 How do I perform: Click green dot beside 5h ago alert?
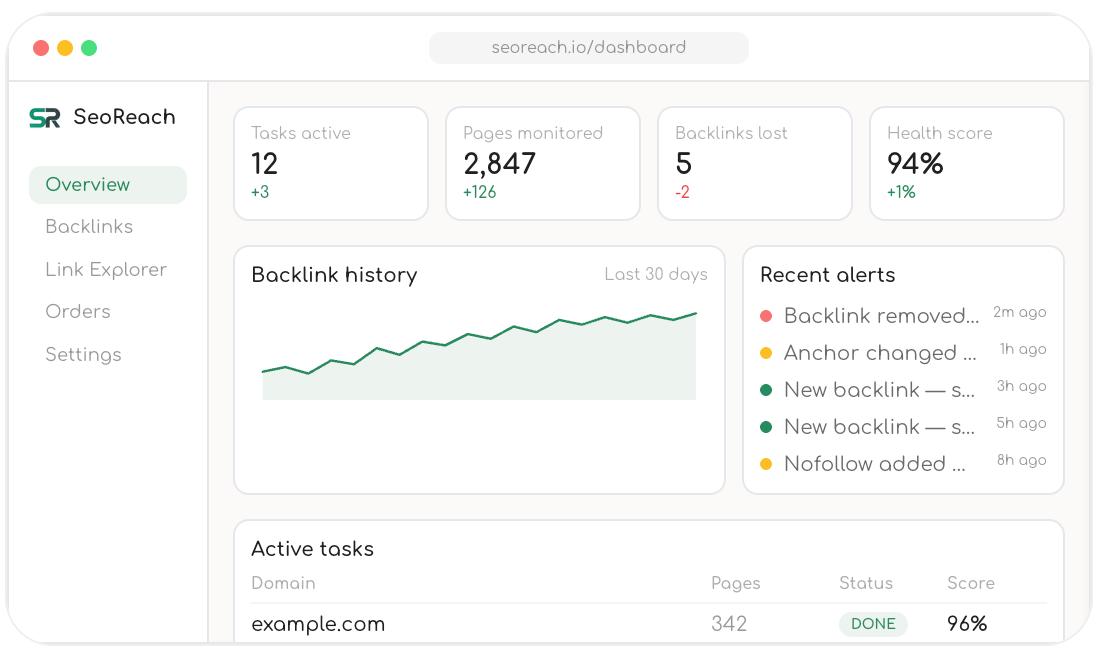tap(766, 427)
